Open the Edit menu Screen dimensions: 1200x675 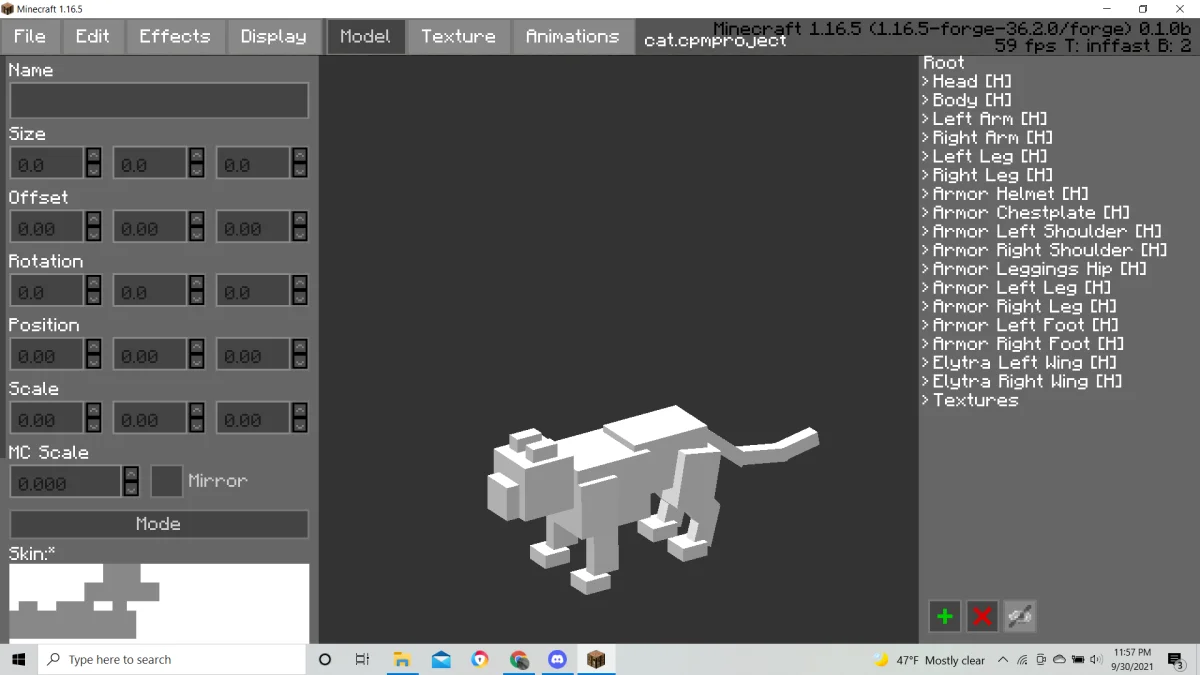click(x=93, y=37)
